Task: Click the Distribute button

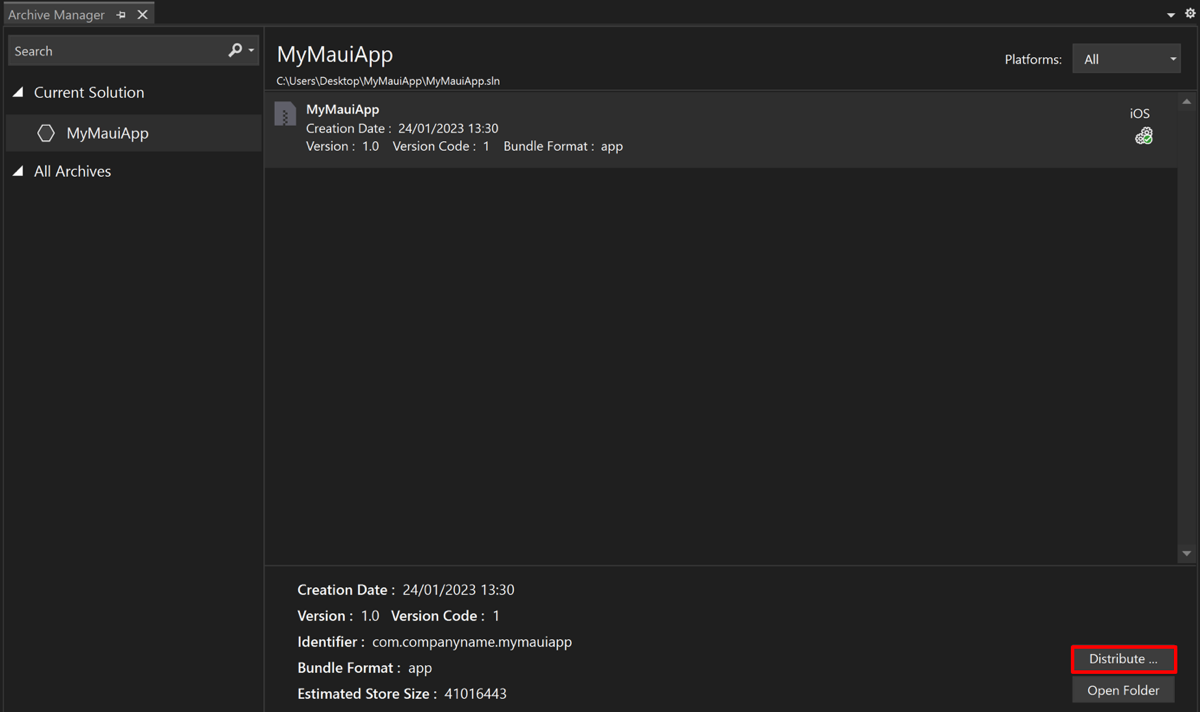Action: click(x=1123, y=659)
